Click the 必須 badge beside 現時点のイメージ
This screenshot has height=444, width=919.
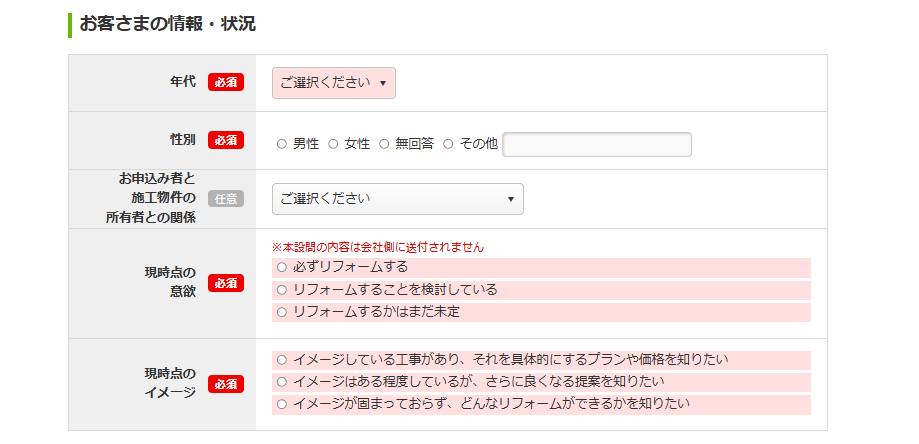[226, 384]
